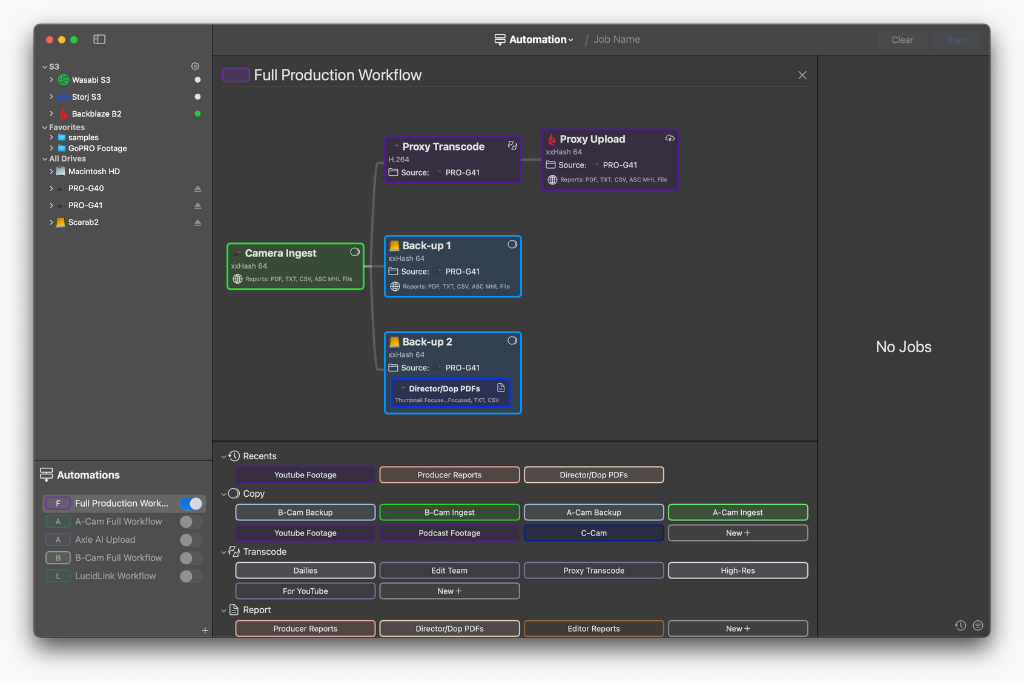Add a new automation with plus icon
This screenshot has height=683, width=1024.
pyautogui.click(x=205, y=630)
